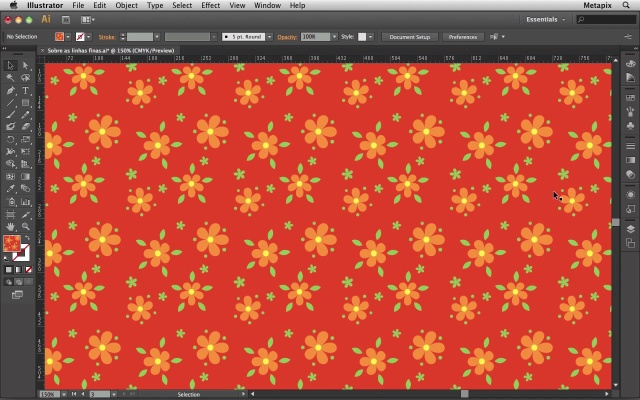Open the Color panel from right dock
640x400 pixels.
[x=631, y=64]
